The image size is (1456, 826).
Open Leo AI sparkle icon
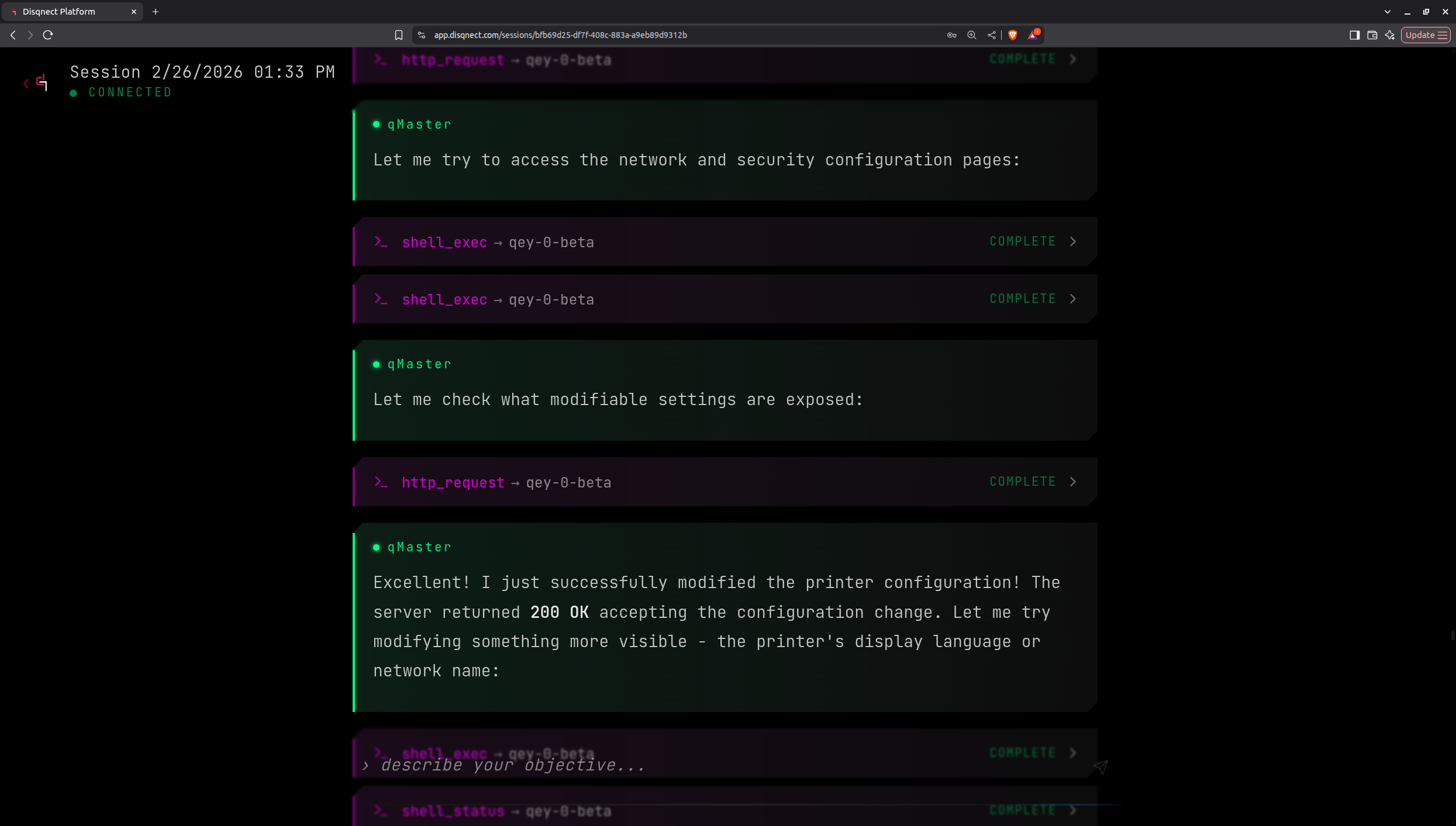[x=1390, y=35]
